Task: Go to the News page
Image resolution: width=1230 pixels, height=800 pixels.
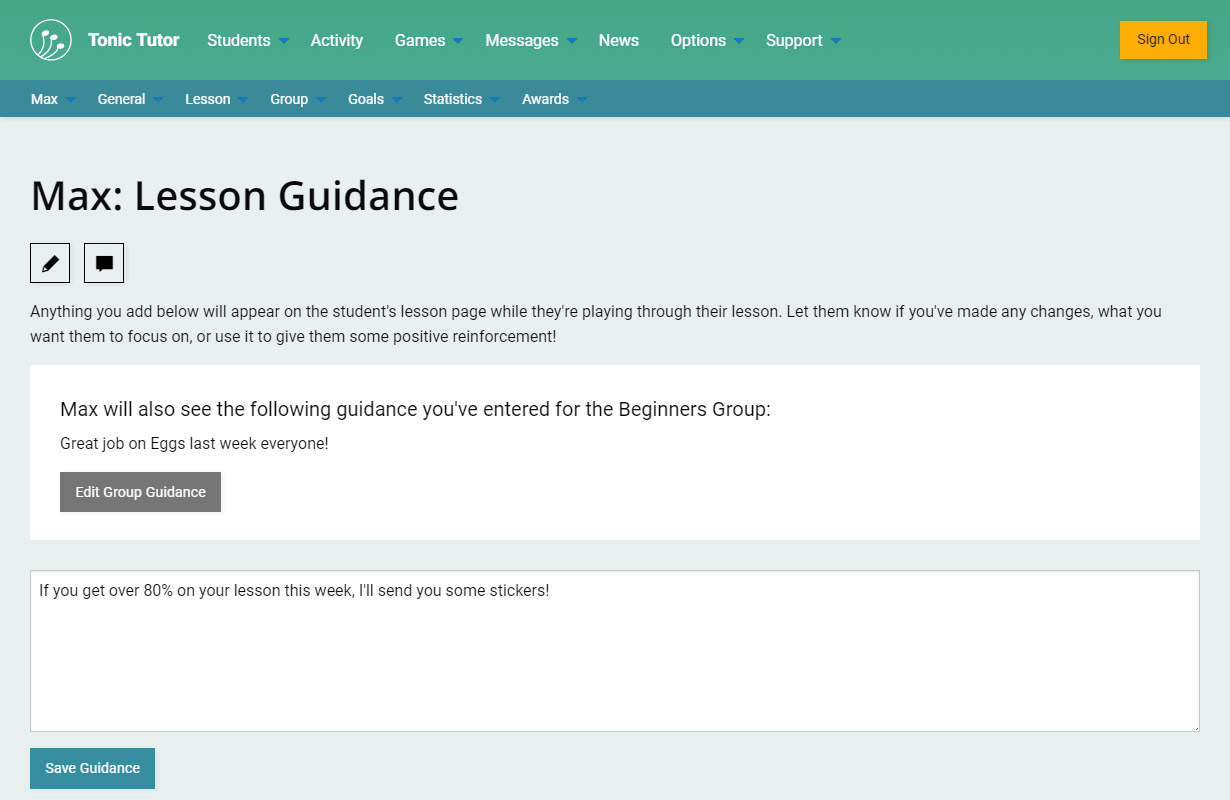Action: (x=618, y=40)
